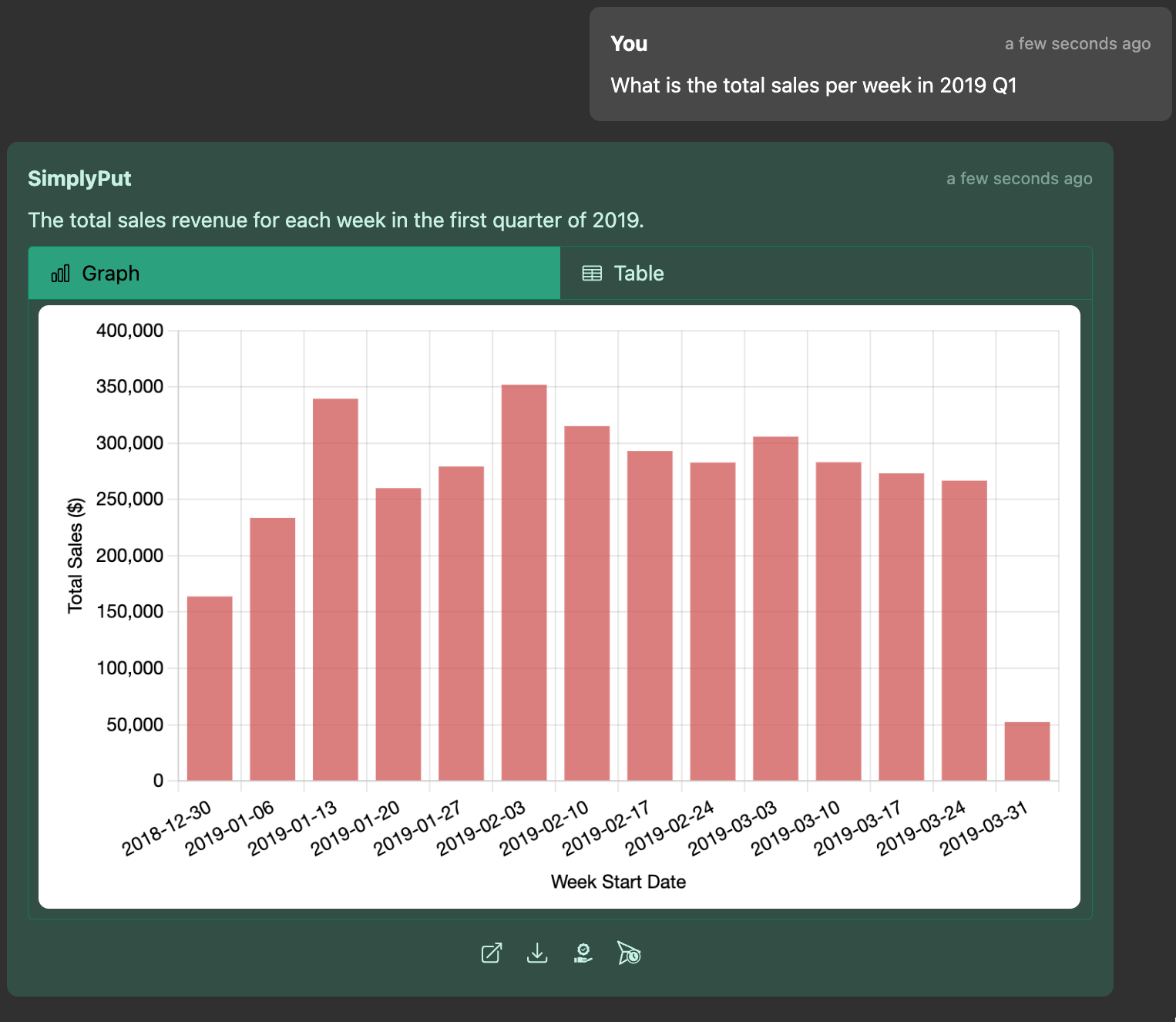Viewport: 1176px width, 1022px height.
Task: Click the bar for week 2019-02-10
Action: click(587, 603)
